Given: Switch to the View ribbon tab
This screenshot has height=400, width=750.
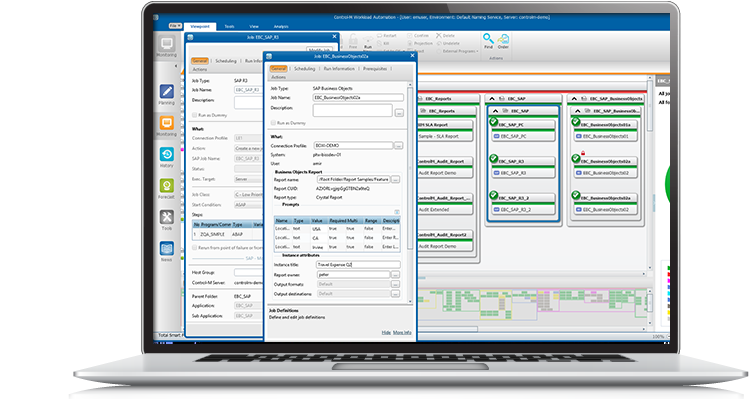Looking at the screenshot, I should (254, 27).
